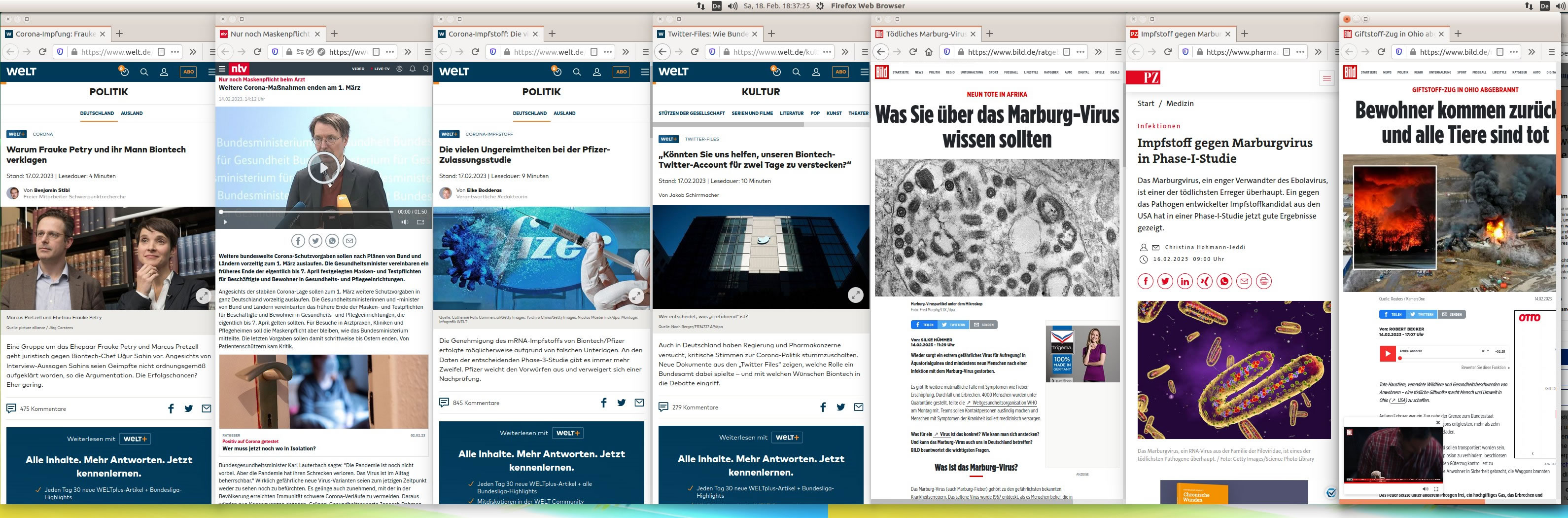
Task: Open WELT hamburger menu in Pfizer window
Action: click(645, 72)
